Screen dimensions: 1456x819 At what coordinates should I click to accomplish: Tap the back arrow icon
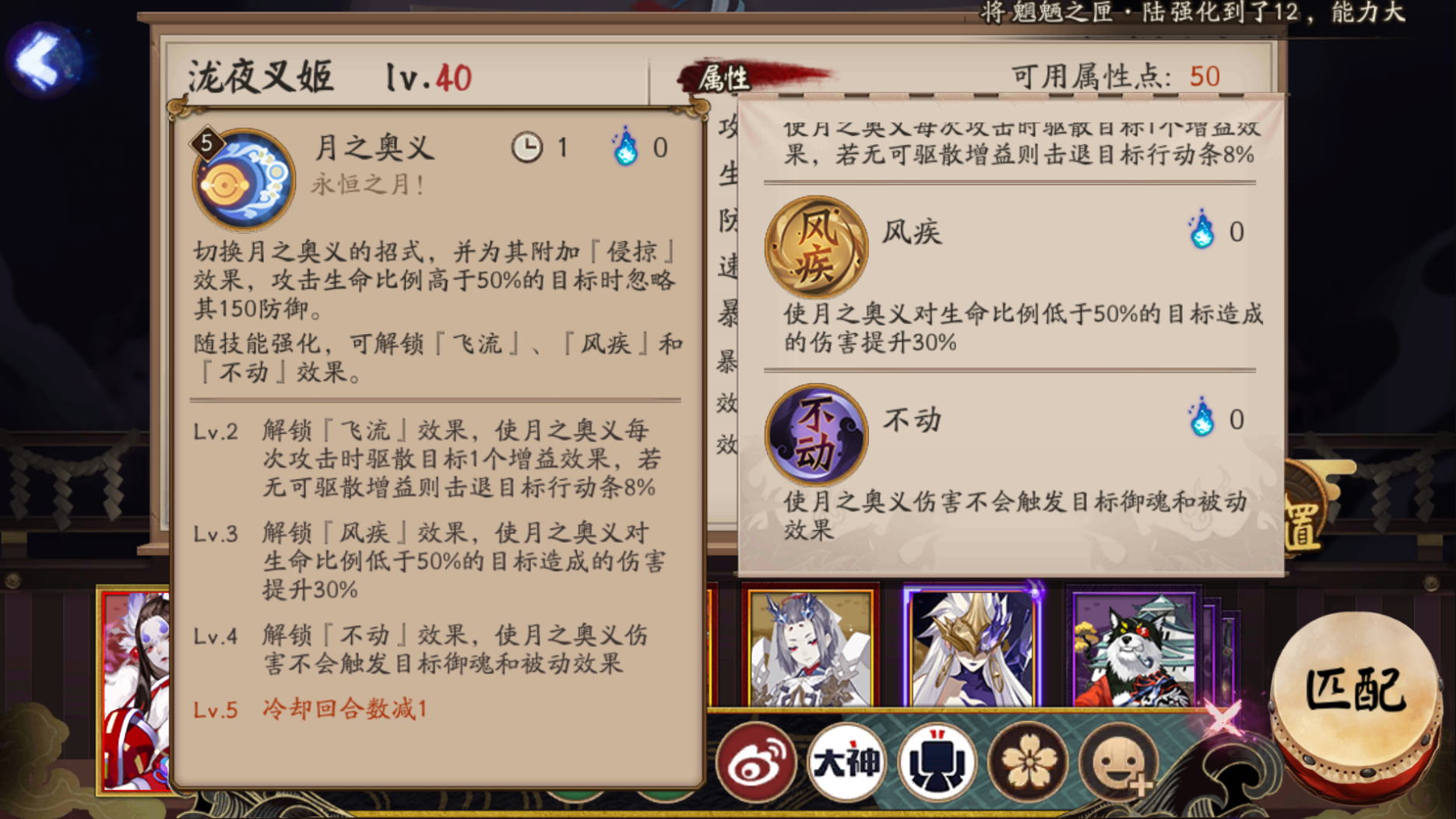tap(43, 59)
